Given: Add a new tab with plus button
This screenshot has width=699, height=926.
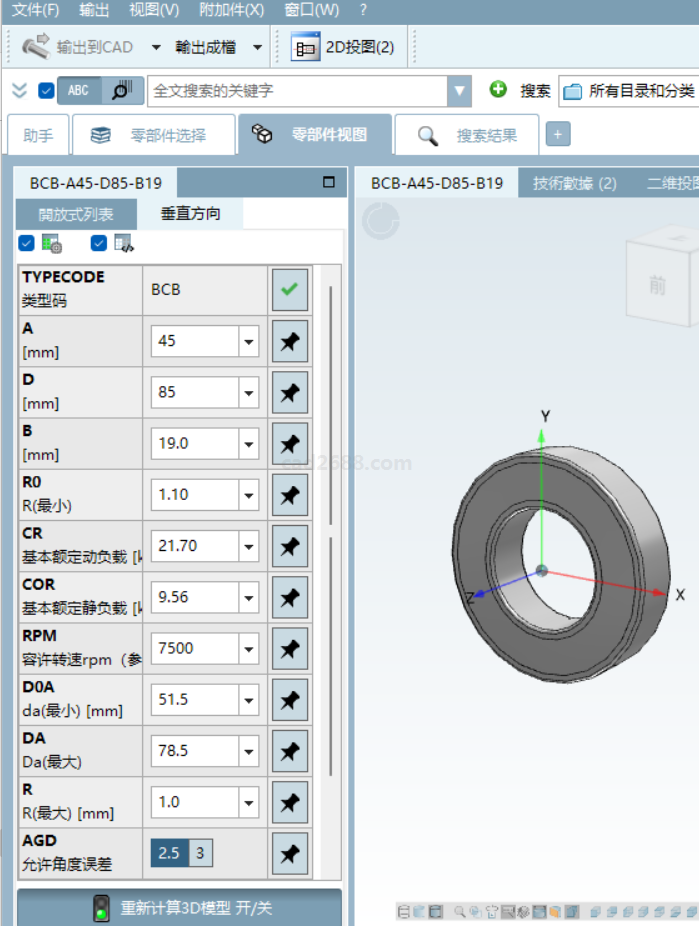Looking at the screenshot, I should coord(558,135).
